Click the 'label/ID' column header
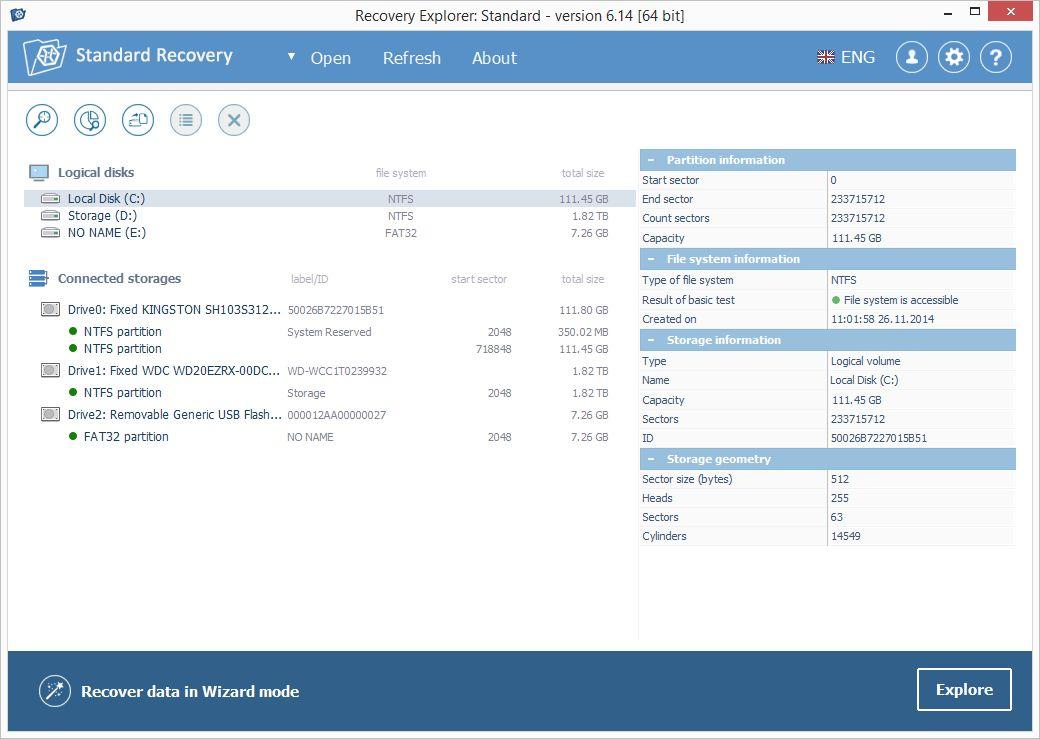This screenshot has width=1040, height=739. 309,279
